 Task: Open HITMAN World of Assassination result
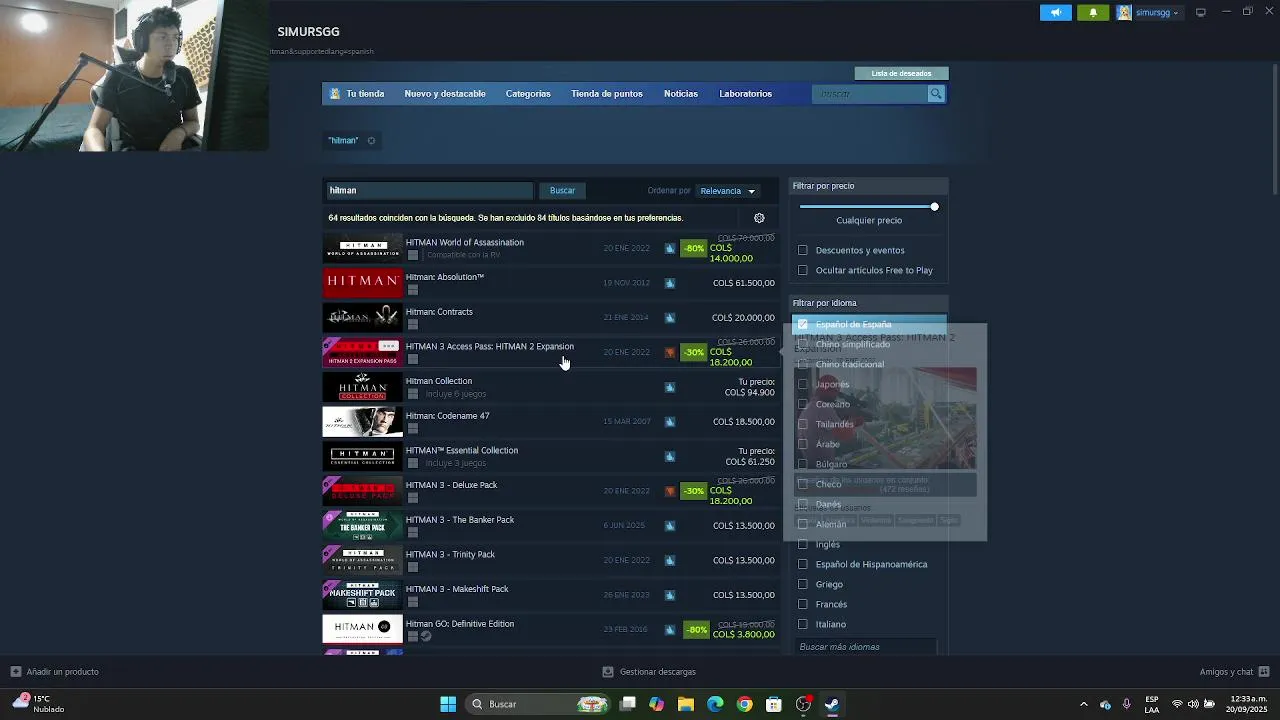coord(550,248)
